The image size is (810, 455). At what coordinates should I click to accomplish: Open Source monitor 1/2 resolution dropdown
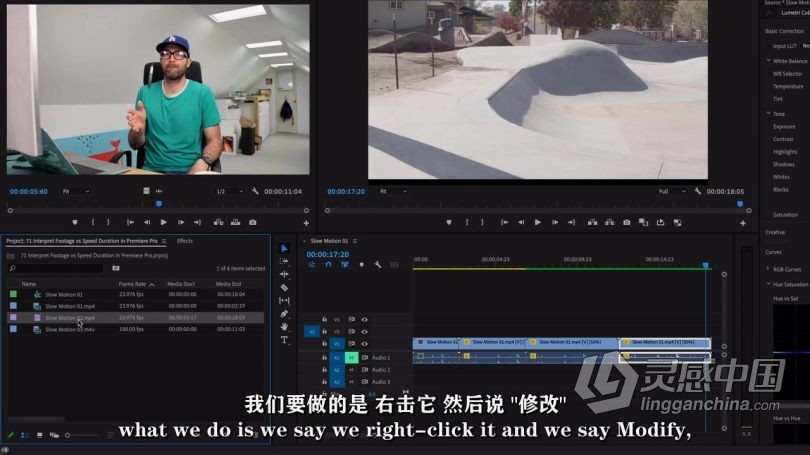(x=229, y=191)
